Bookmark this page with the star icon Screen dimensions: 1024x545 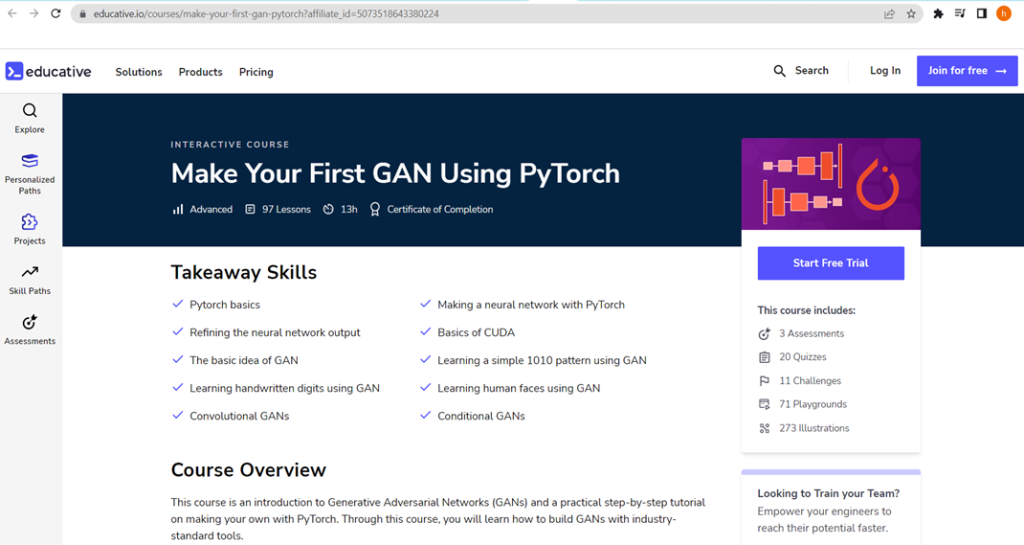(x=911, y=14)
